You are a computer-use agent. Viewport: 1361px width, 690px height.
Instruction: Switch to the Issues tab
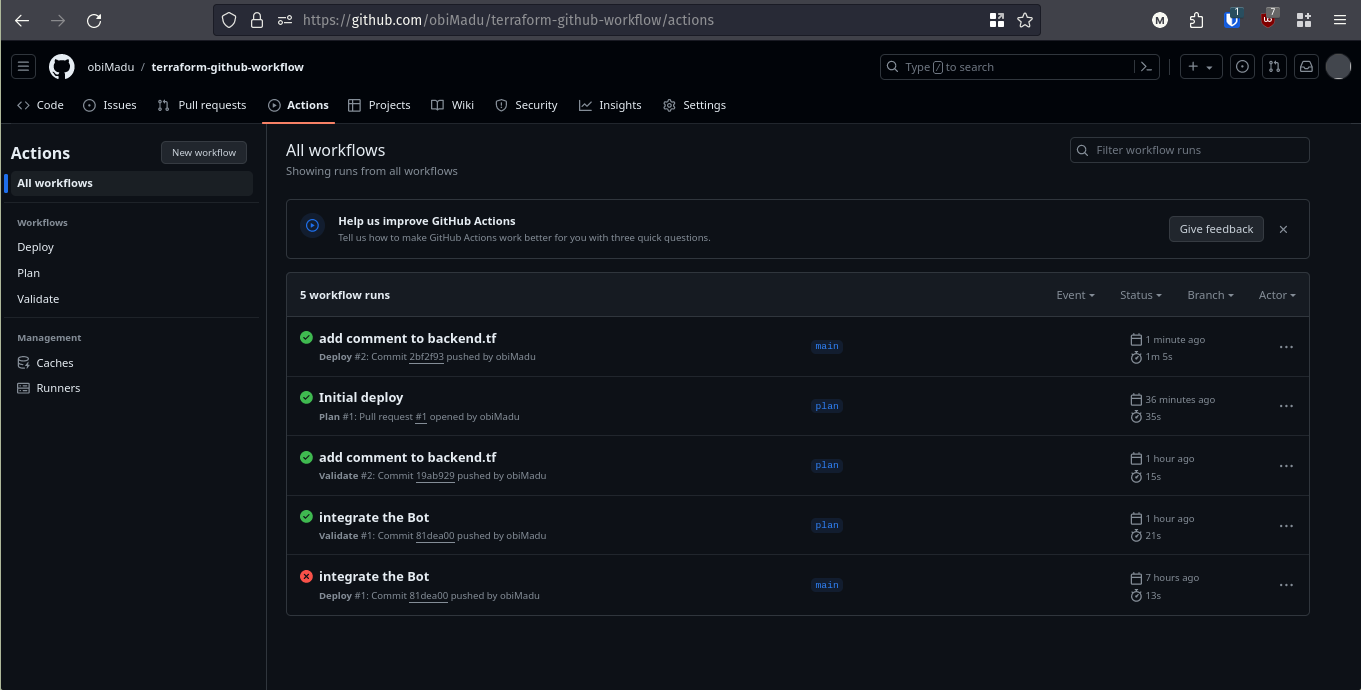pos(110,105)
